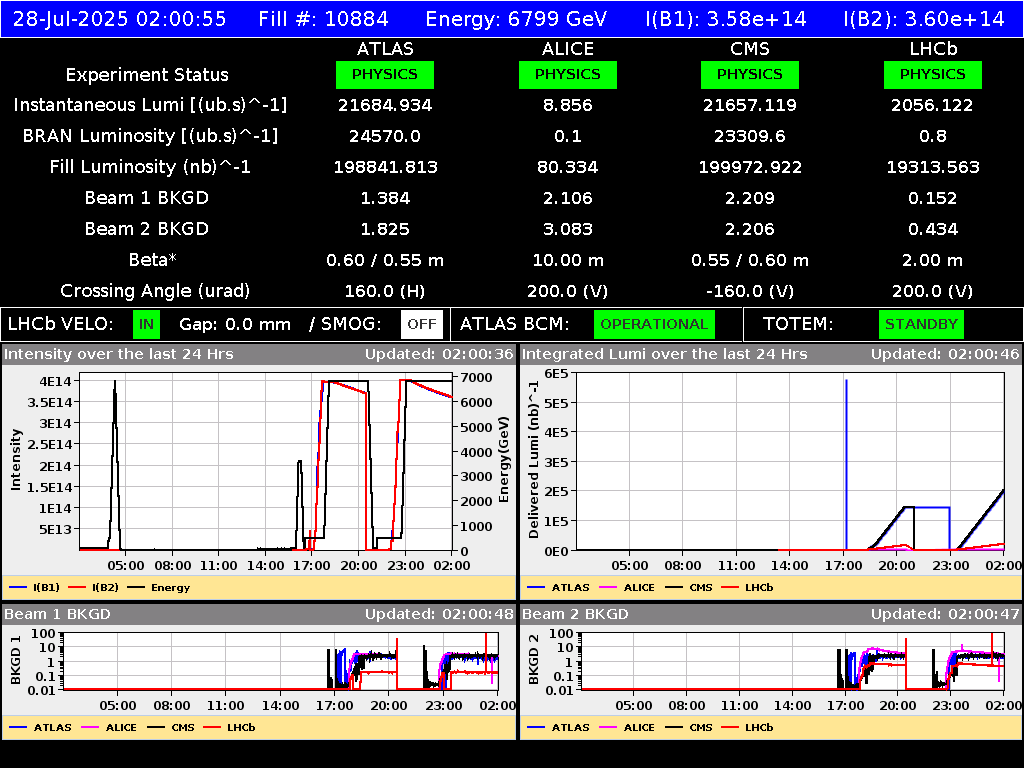Click the CMS column header

(750, 49)
